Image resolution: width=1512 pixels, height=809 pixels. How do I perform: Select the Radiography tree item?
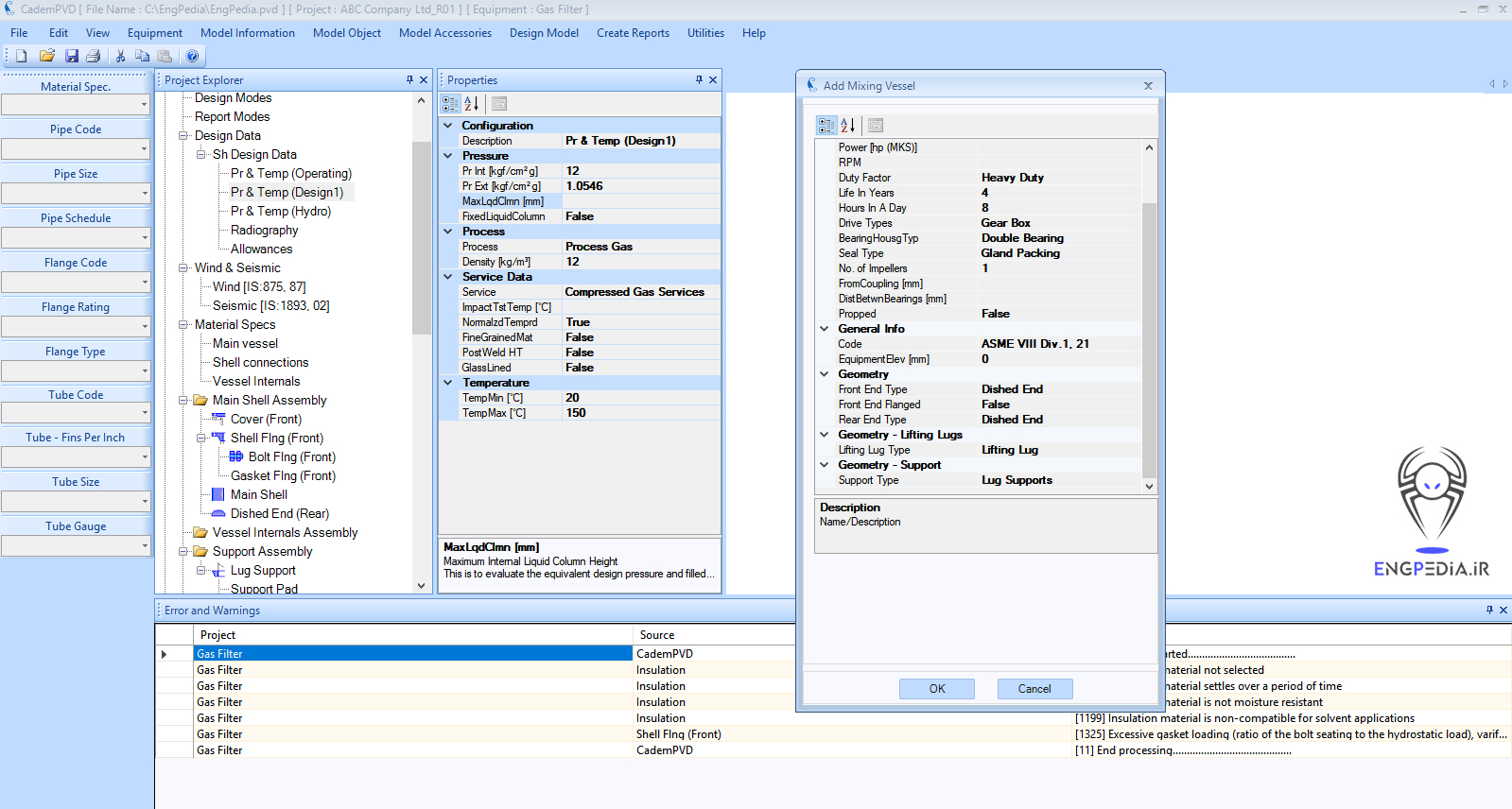tap(265, 230)
